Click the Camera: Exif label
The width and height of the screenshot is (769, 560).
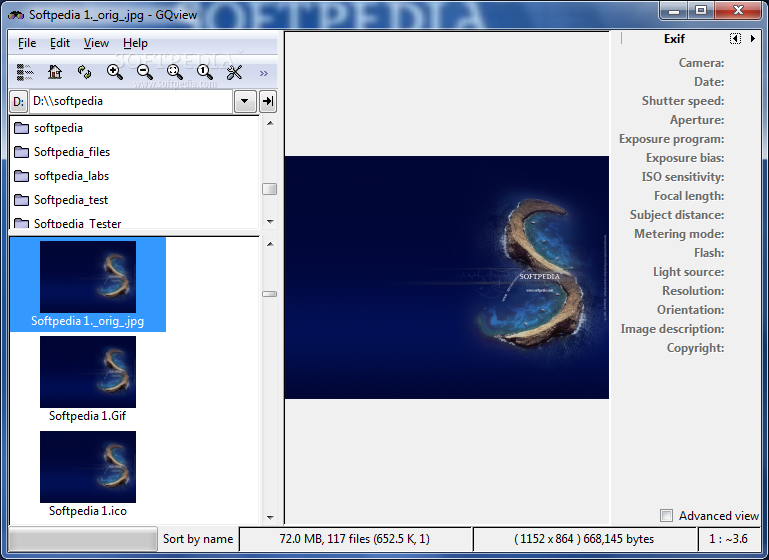click(x=701, y=63)
